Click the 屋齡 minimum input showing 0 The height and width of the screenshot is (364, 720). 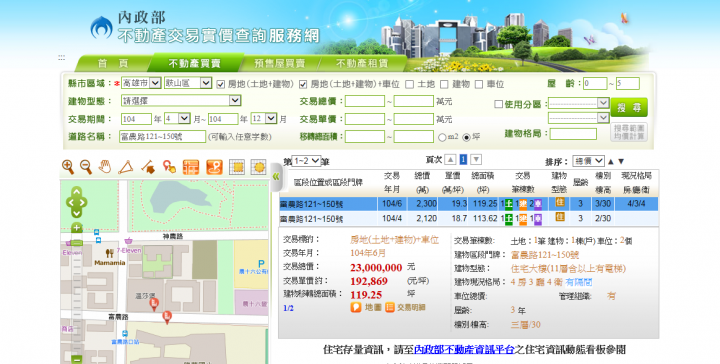(595, 84)
